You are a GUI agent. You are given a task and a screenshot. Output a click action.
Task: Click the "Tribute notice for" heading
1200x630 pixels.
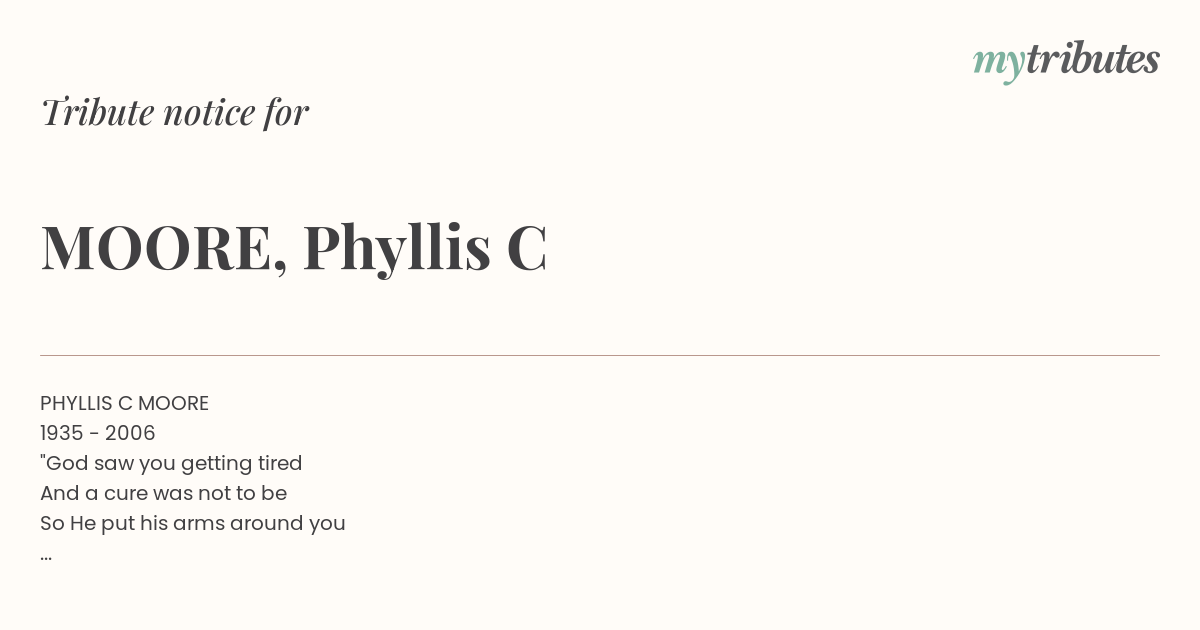coord(174,112)
